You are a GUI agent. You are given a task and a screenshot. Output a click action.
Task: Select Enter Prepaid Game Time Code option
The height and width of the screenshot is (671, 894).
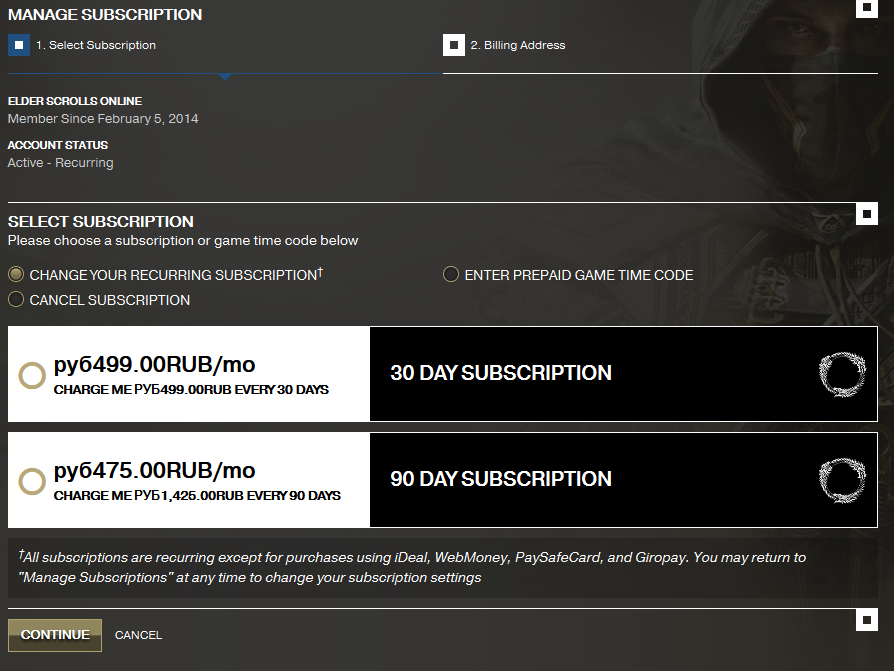451,275
